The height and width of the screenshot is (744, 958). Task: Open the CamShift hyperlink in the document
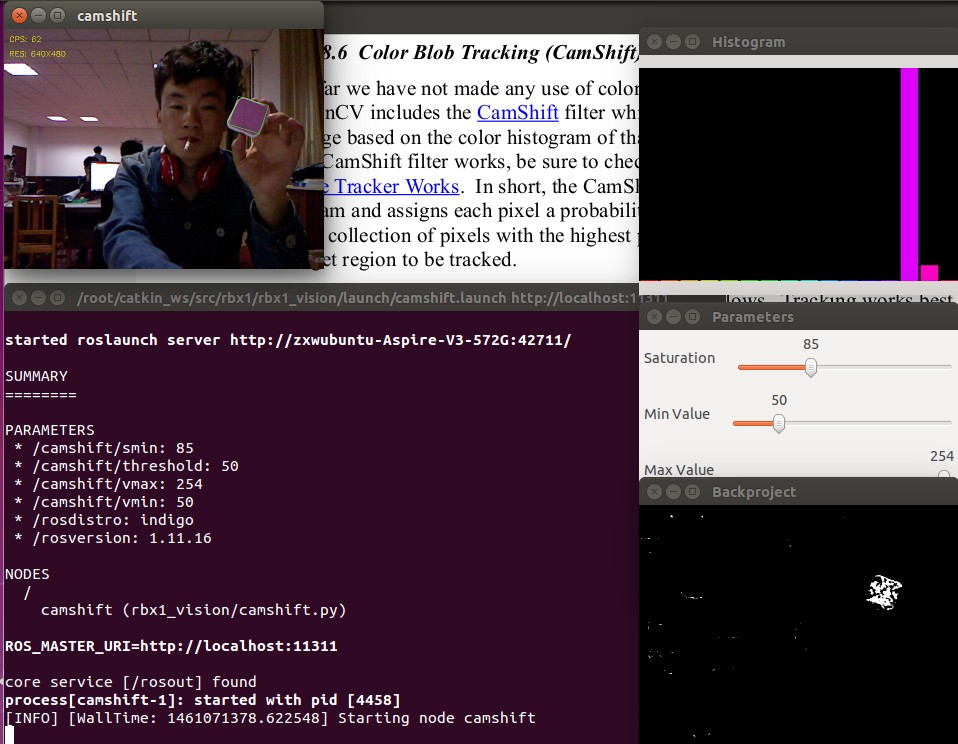(517, 112)
